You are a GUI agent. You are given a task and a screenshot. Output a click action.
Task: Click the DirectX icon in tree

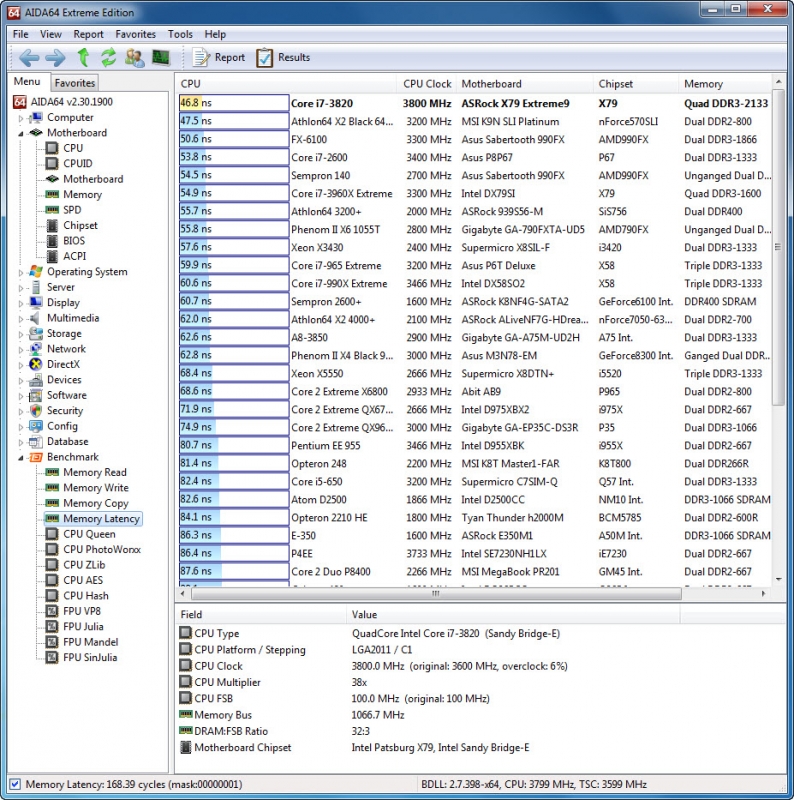coord(36,364)
